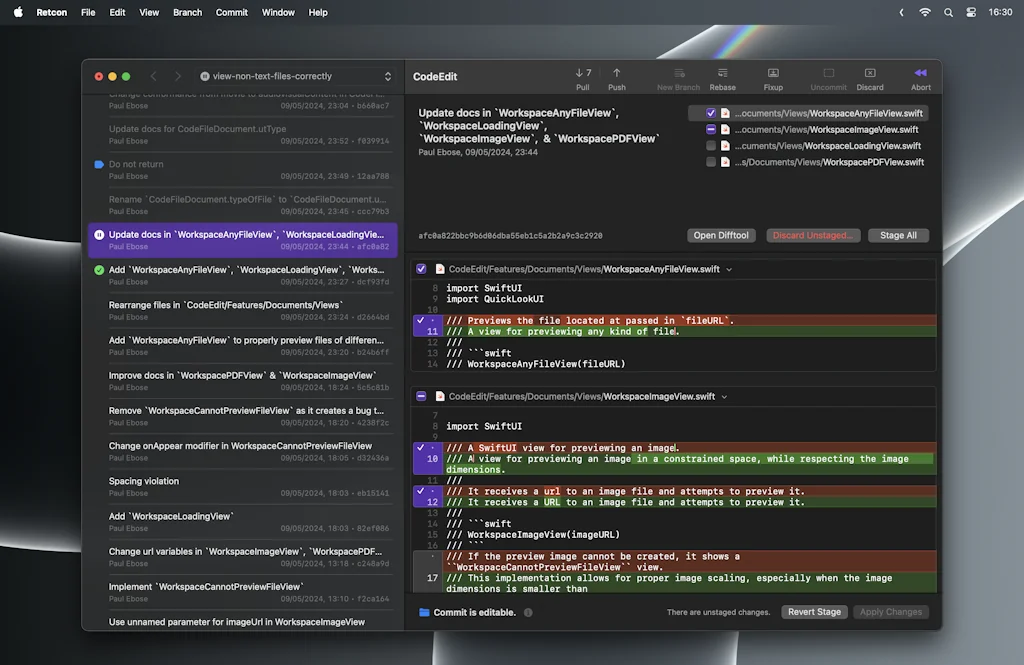Select the Rebase tool icon
Viewport: 1024px width, 665px height.
(x=722, y=73)
